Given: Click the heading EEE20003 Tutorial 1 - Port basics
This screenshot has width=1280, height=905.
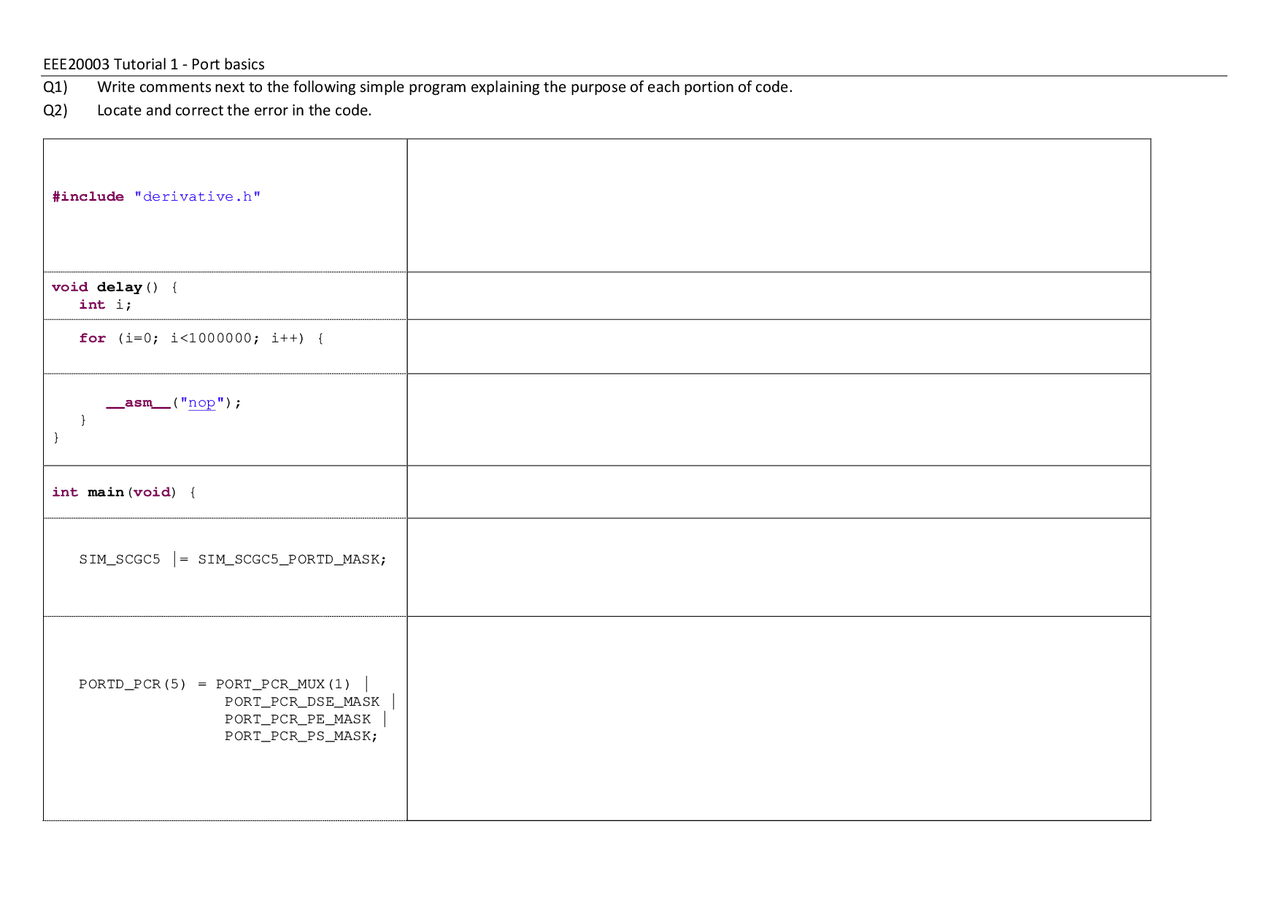Looking at the screenshot, I should click(153, 64).
